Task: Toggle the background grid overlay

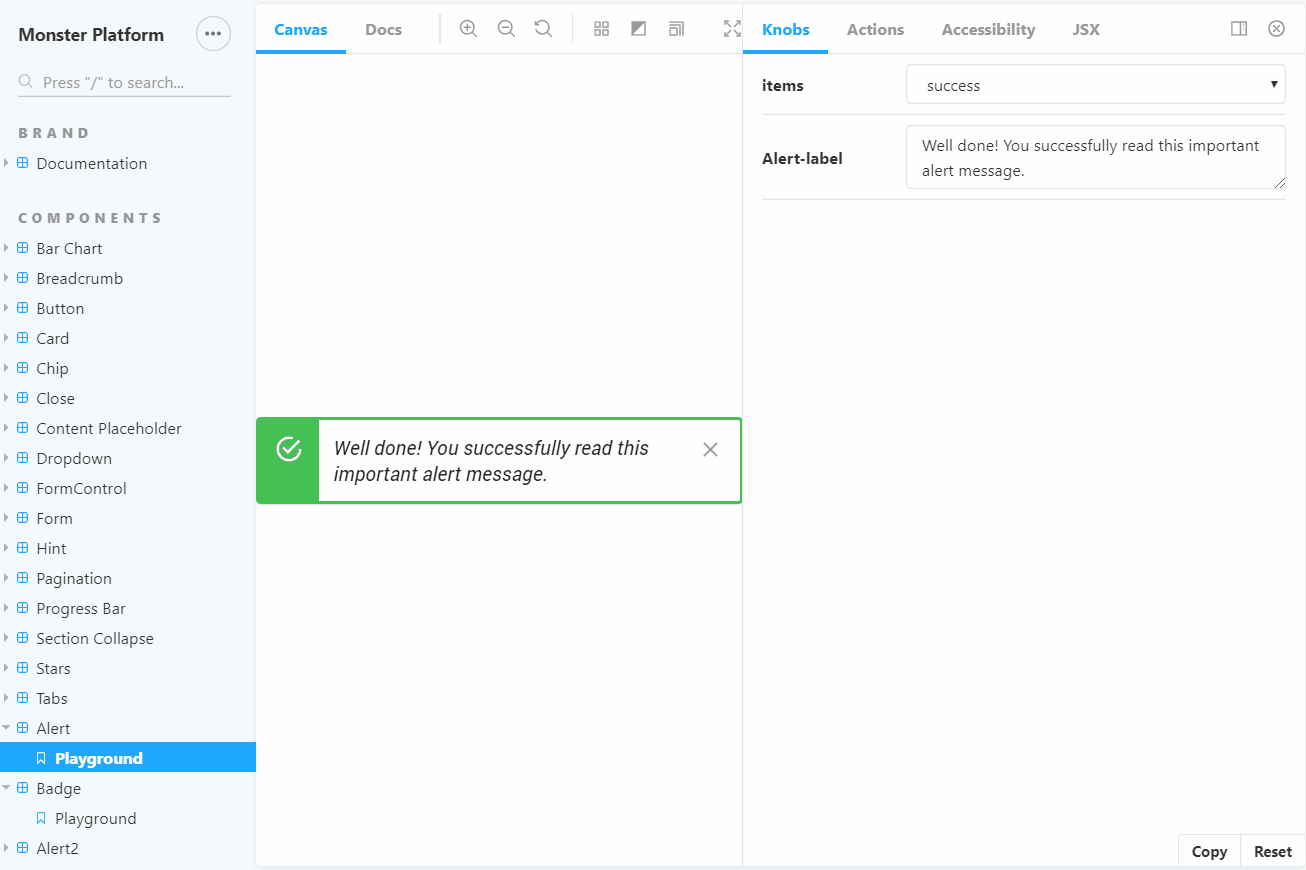Action: (601, 29)
